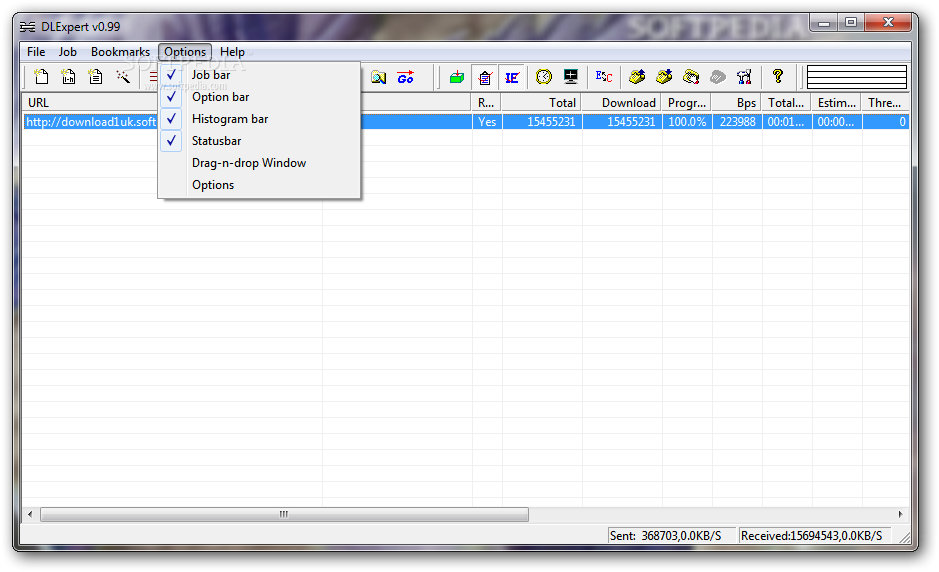Viewport: 939px width, 572px height.
Task: Toggle the IE integration icon
Action: pos(512,77)
